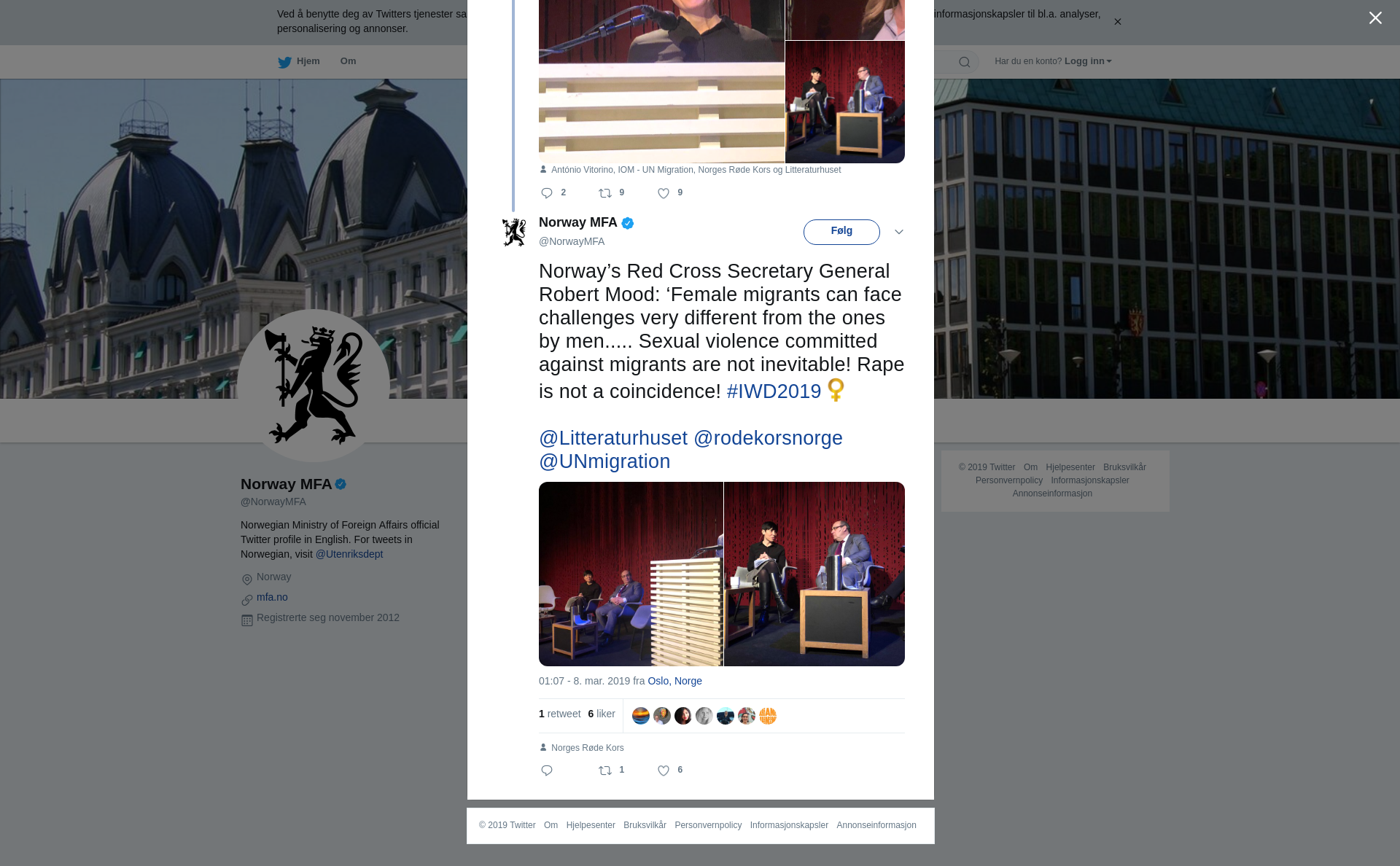The width and height of the screenshot is (1400, 866).
Task: Dismiss the cookie notice banner
Action: [1117, 22]
